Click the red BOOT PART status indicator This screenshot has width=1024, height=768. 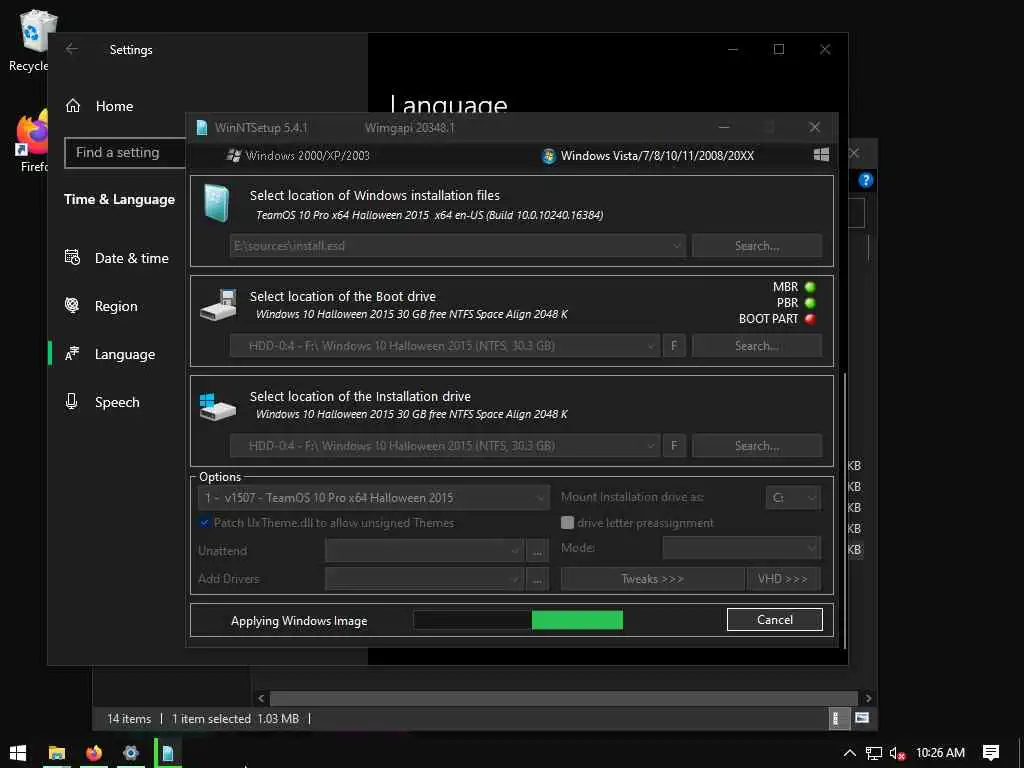[810, 319]
